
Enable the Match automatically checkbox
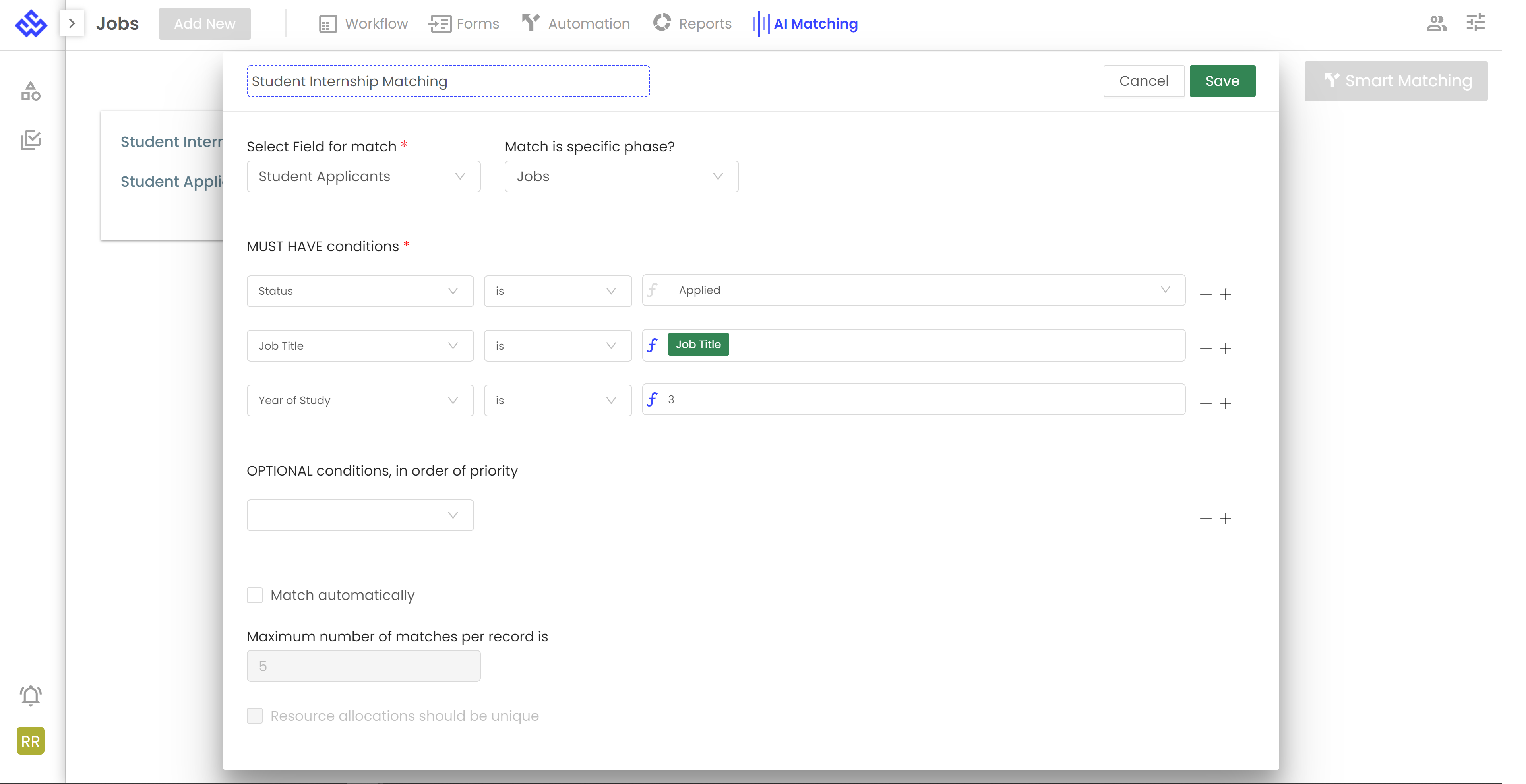pos(255,595)
